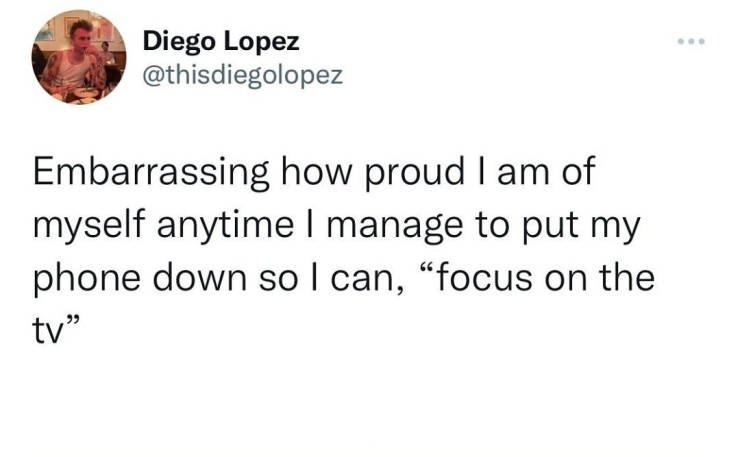Click the word "can," in the tweet

click(x=364, y=277)
